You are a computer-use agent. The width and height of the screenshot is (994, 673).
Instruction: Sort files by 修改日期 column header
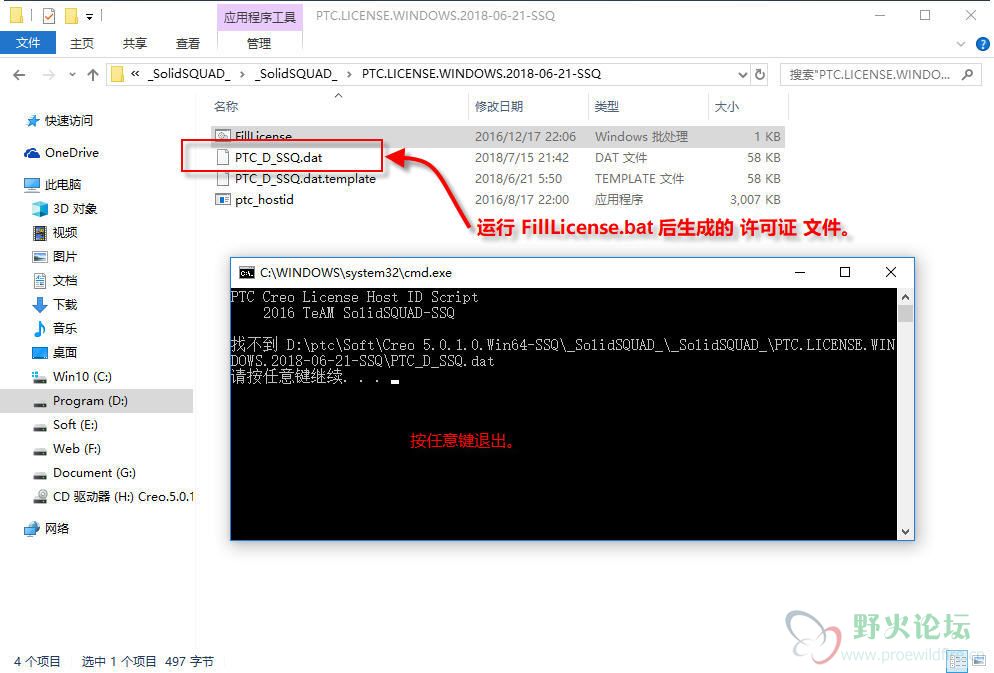[499, 106]
